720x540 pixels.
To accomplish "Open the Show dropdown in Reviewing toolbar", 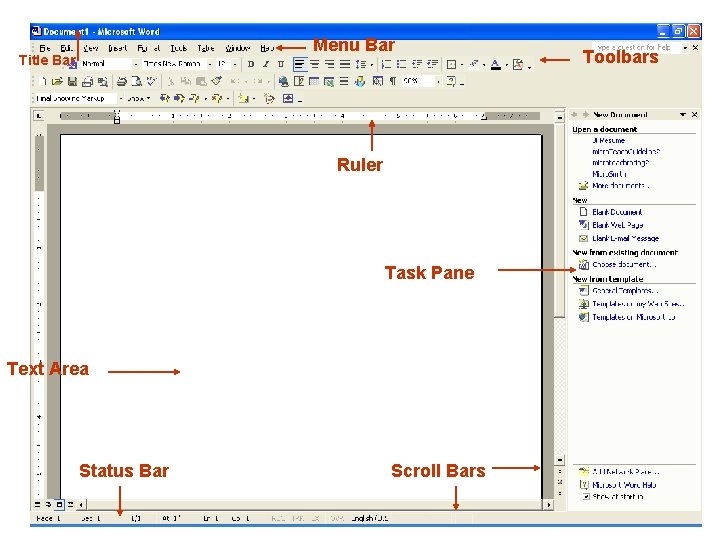I will tap(139, 98).
